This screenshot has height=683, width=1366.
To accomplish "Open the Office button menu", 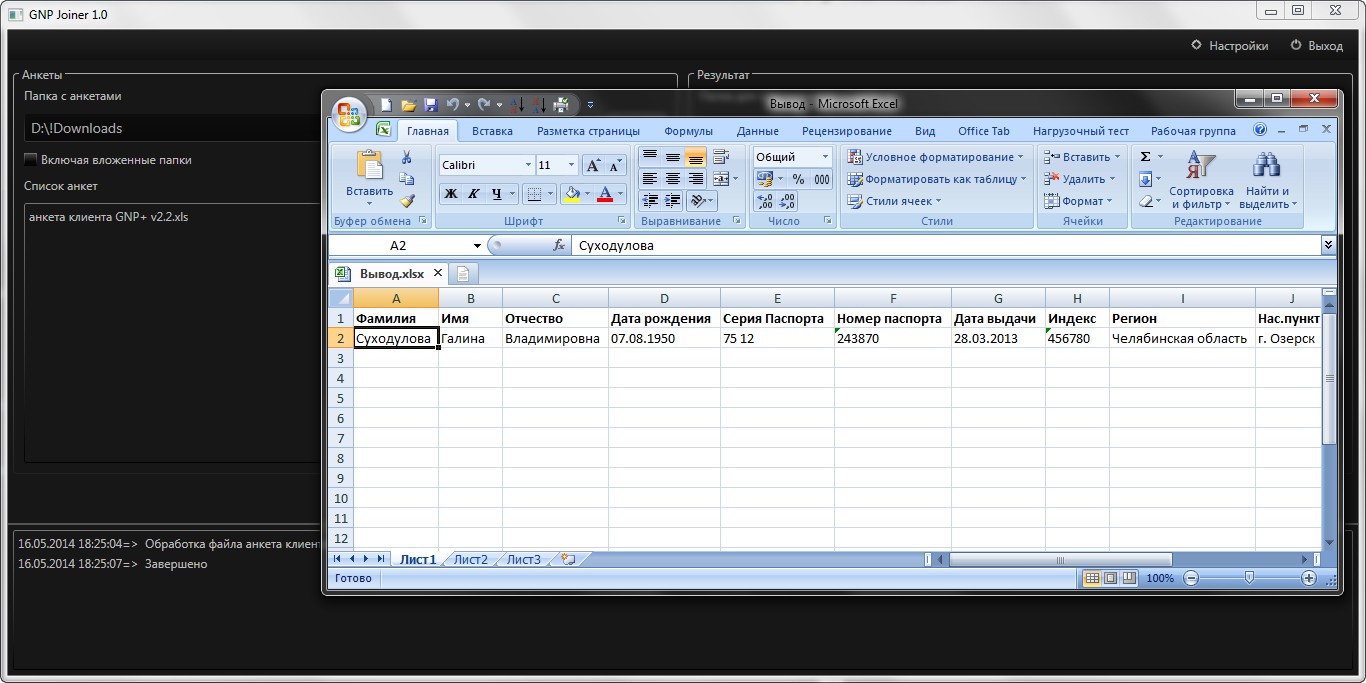I will tap(349, 114).
